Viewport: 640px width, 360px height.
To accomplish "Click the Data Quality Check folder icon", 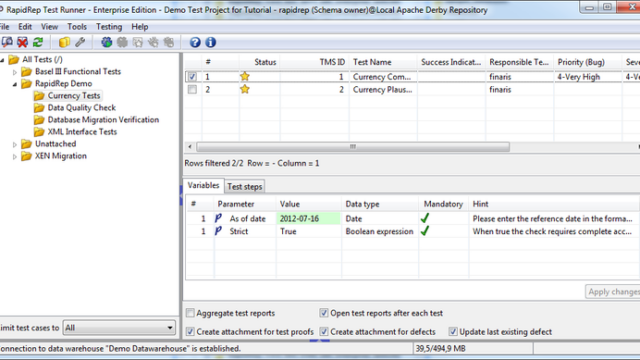I will pos(39,108).
